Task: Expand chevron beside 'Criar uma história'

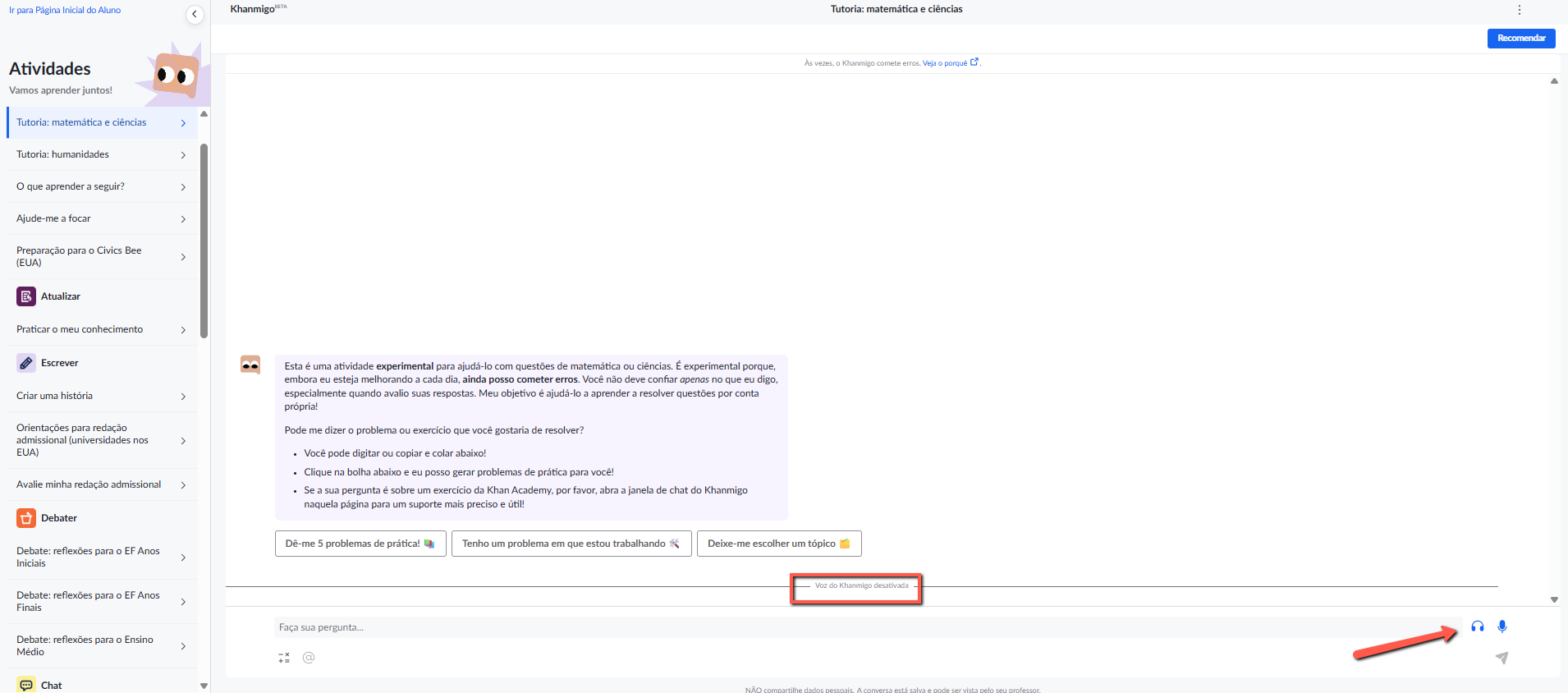Action: [x=183, y=397]
